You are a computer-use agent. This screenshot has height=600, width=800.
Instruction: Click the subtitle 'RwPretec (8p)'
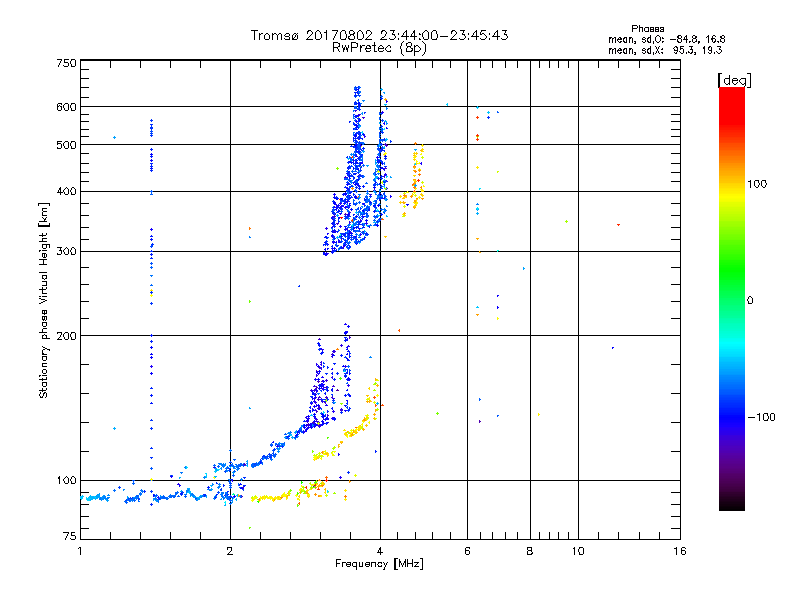pyautogui.click(x=379, y=48)
